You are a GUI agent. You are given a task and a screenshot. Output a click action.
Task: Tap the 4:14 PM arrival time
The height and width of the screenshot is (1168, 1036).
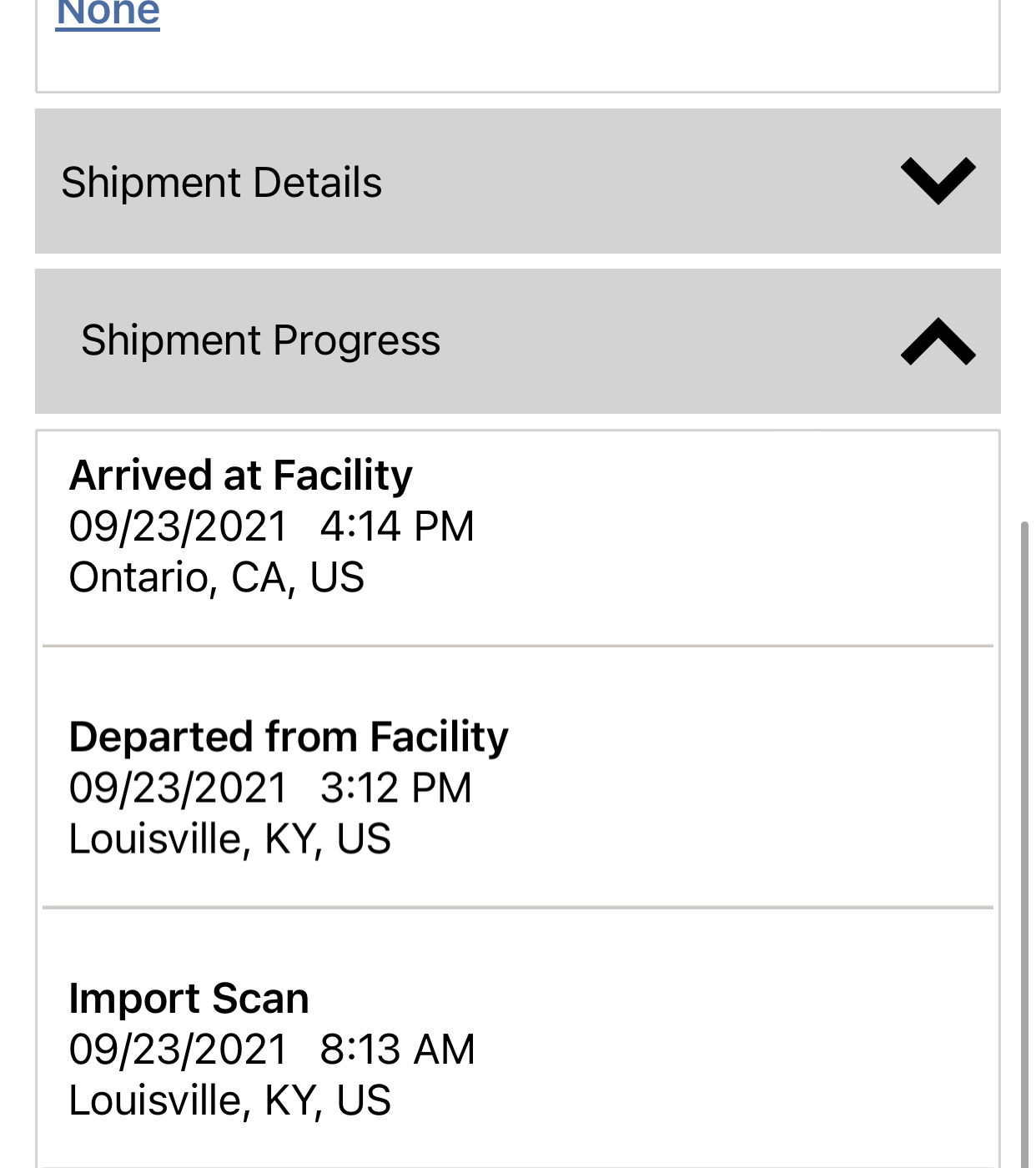[x=397, y=526]
